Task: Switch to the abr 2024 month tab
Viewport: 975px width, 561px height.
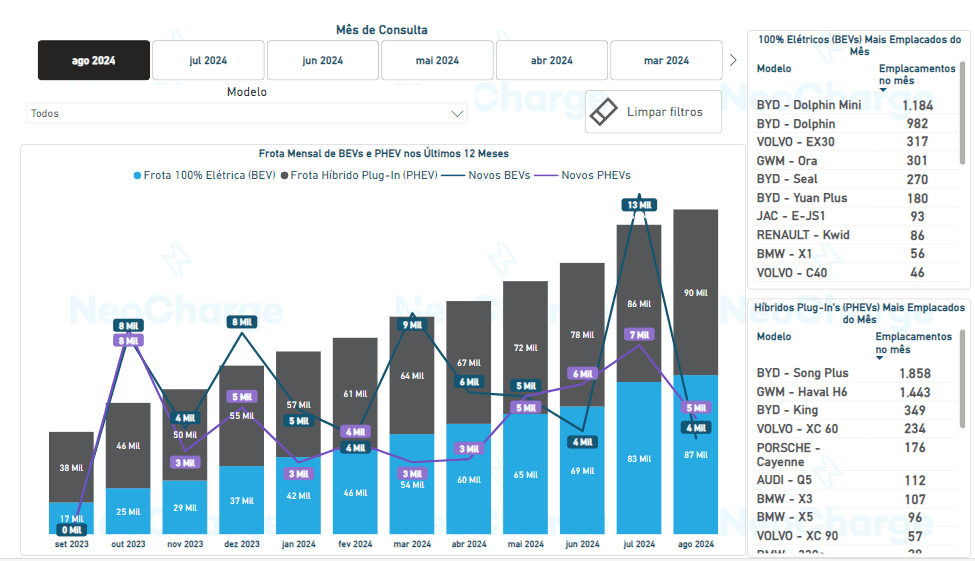Action: pos(552,60)
